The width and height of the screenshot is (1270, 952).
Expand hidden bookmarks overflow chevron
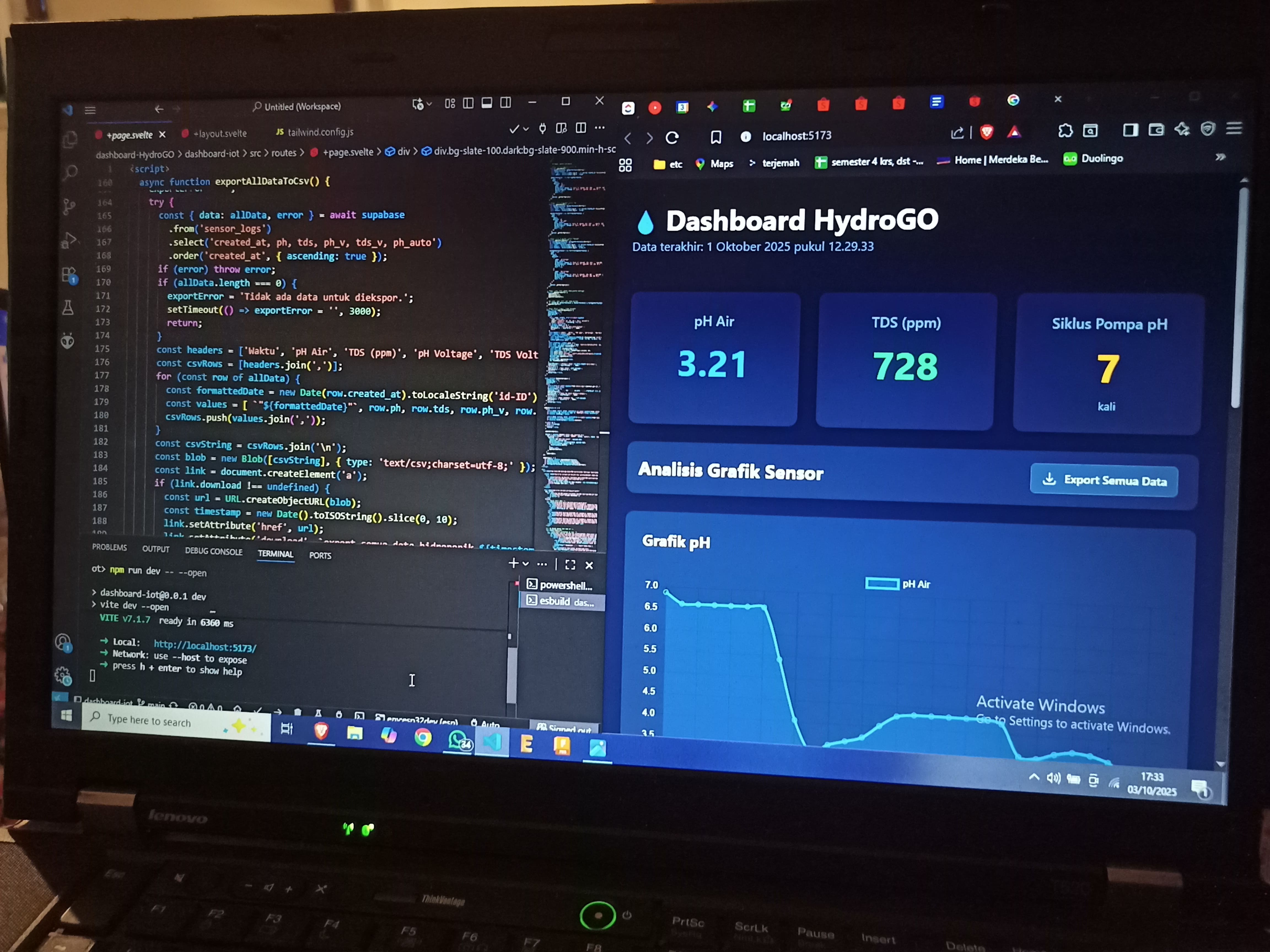pyautogui.click(x=1220, y=157)
